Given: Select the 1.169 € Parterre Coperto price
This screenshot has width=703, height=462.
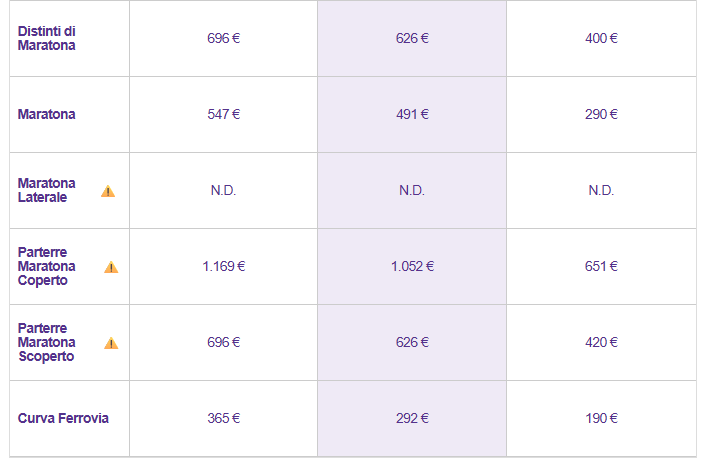Looking at the screenshot, I should [223, 266].
